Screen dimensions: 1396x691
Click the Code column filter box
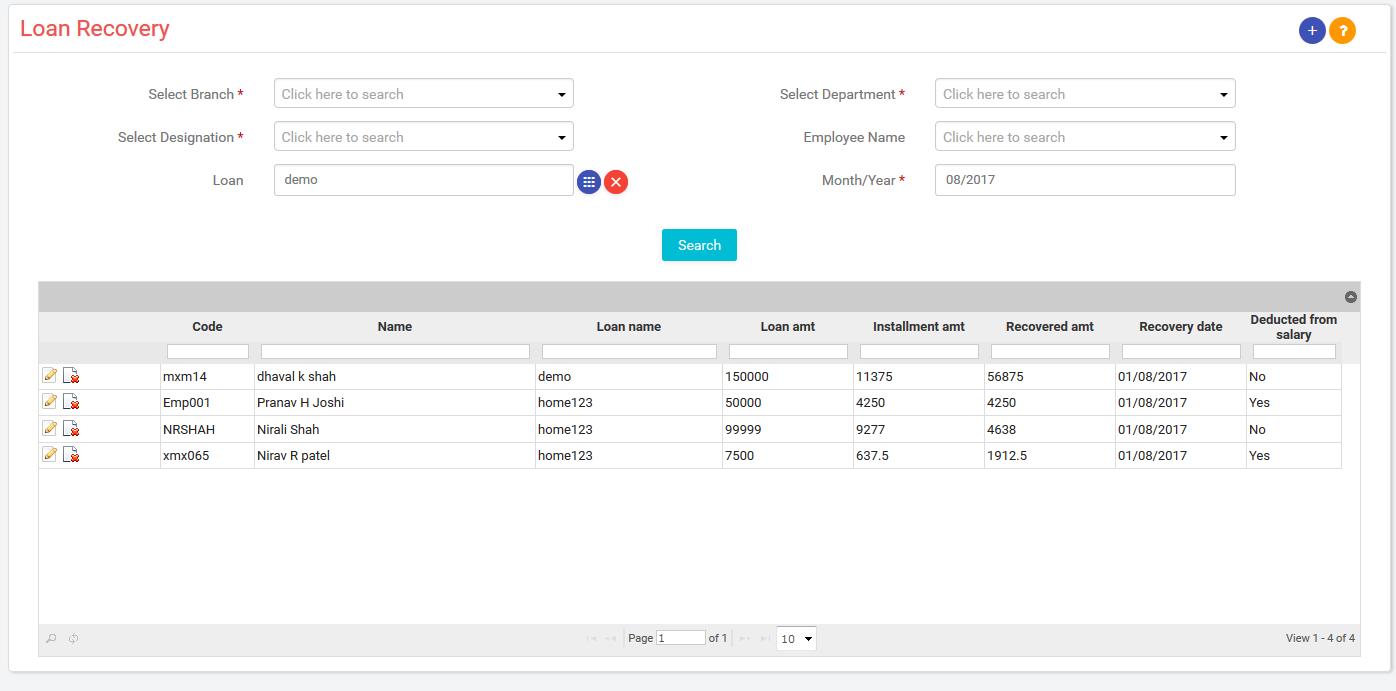[x=208, y=352]
